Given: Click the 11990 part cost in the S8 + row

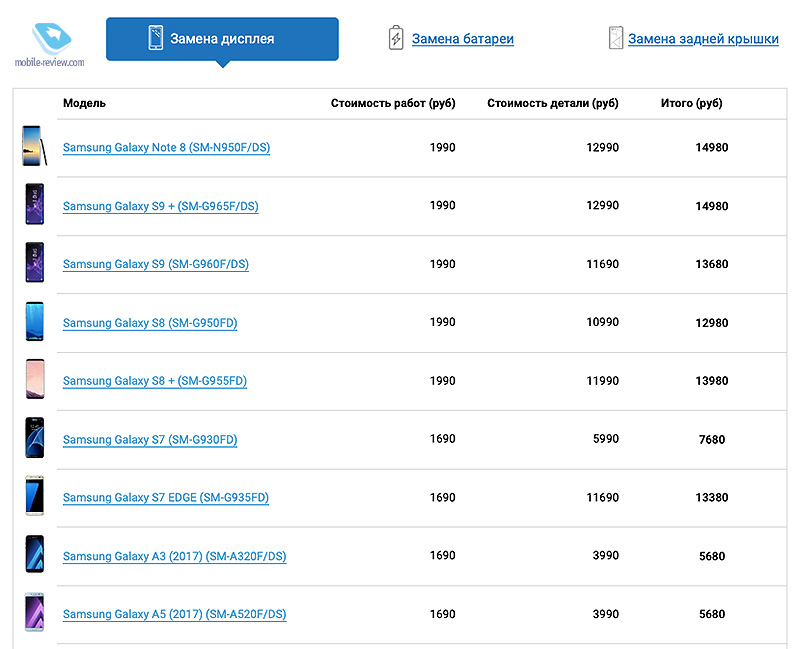Looking at the screenshot, I should click(x=603, y=381).
